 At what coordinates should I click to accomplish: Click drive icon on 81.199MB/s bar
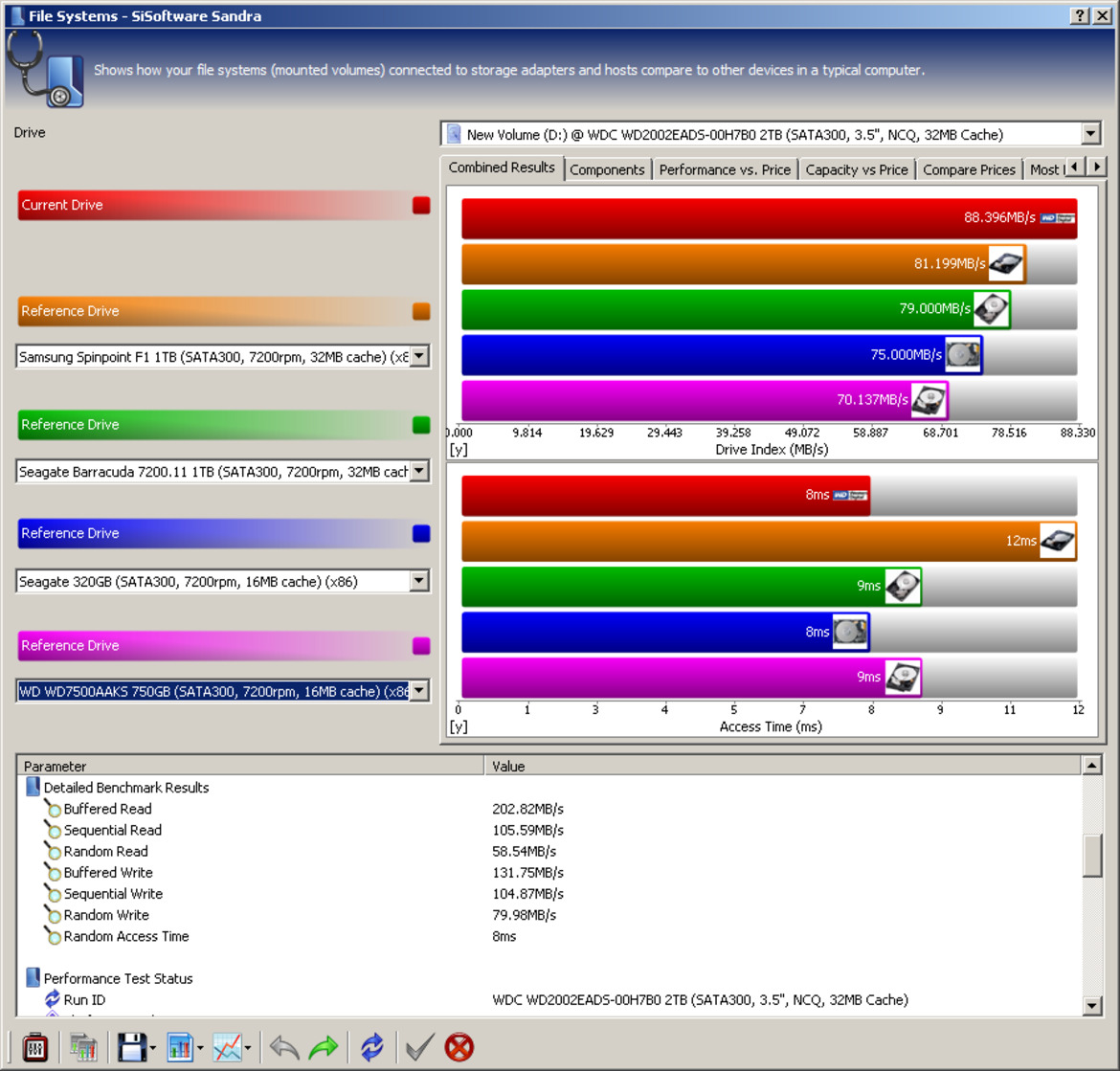1006,263
